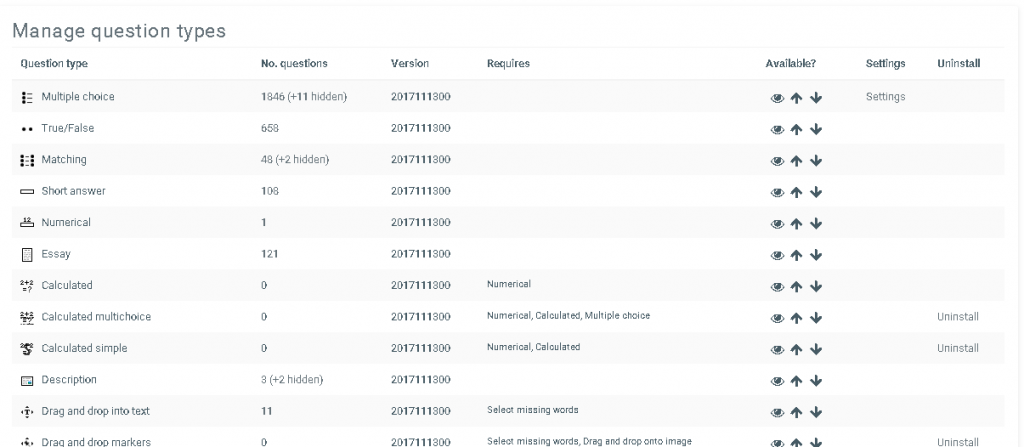This screenshot has width=1024, height=447.
Task: Move Description type down one row
Action: (816, 380)
